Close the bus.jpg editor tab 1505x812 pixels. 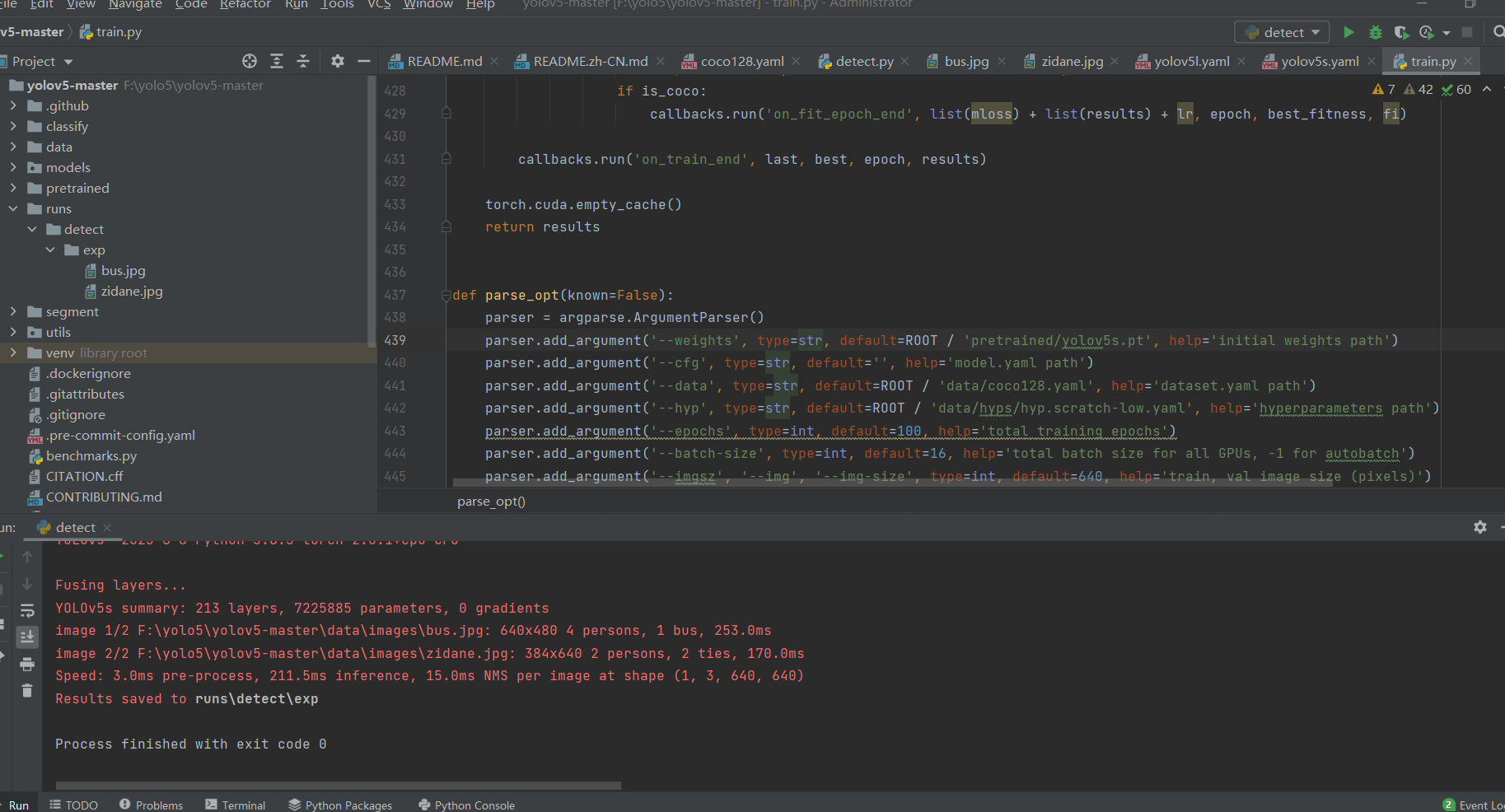(1002, 61)
